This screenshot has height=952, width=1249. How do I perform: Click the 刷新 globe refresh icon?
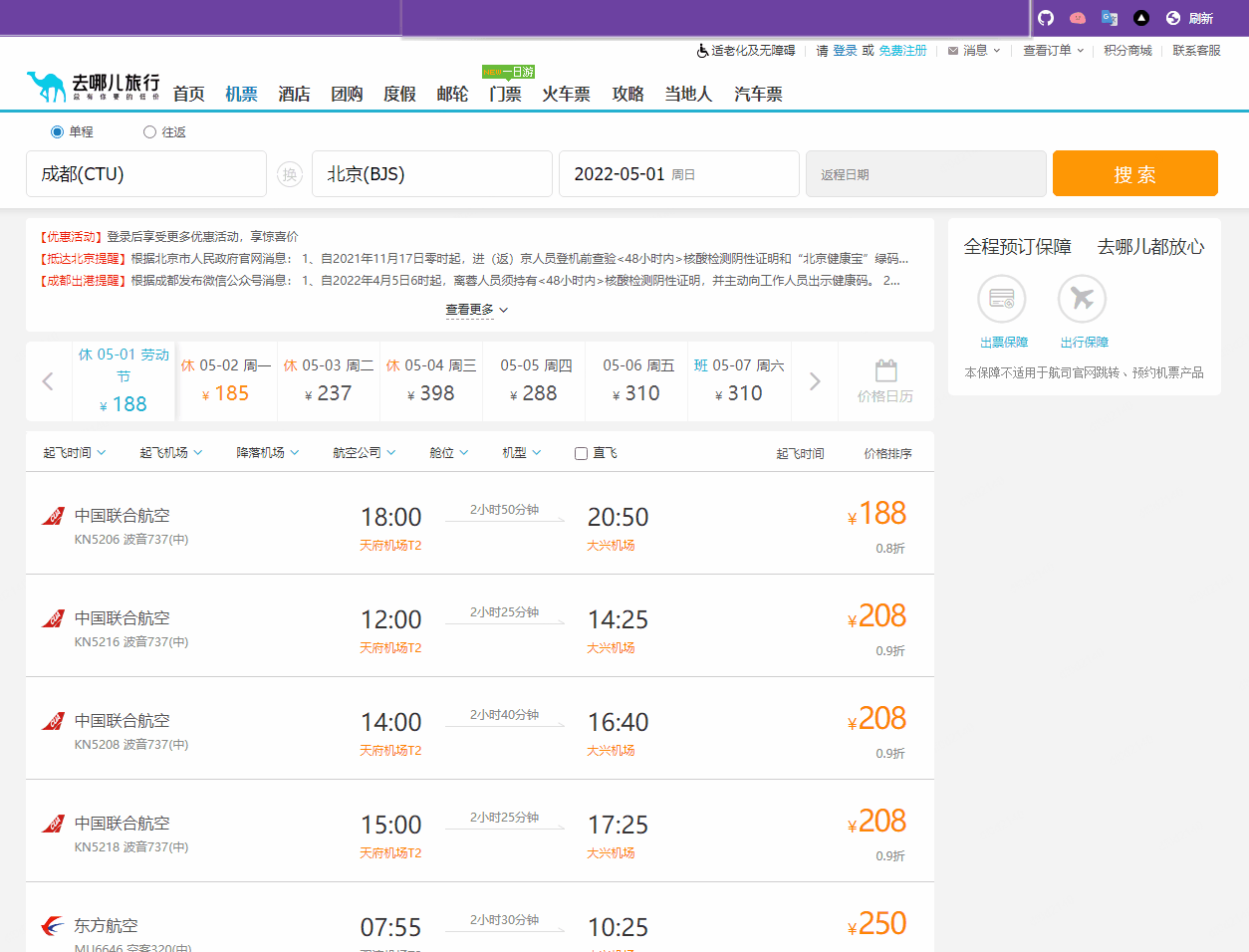click(x=1173, y=18)
